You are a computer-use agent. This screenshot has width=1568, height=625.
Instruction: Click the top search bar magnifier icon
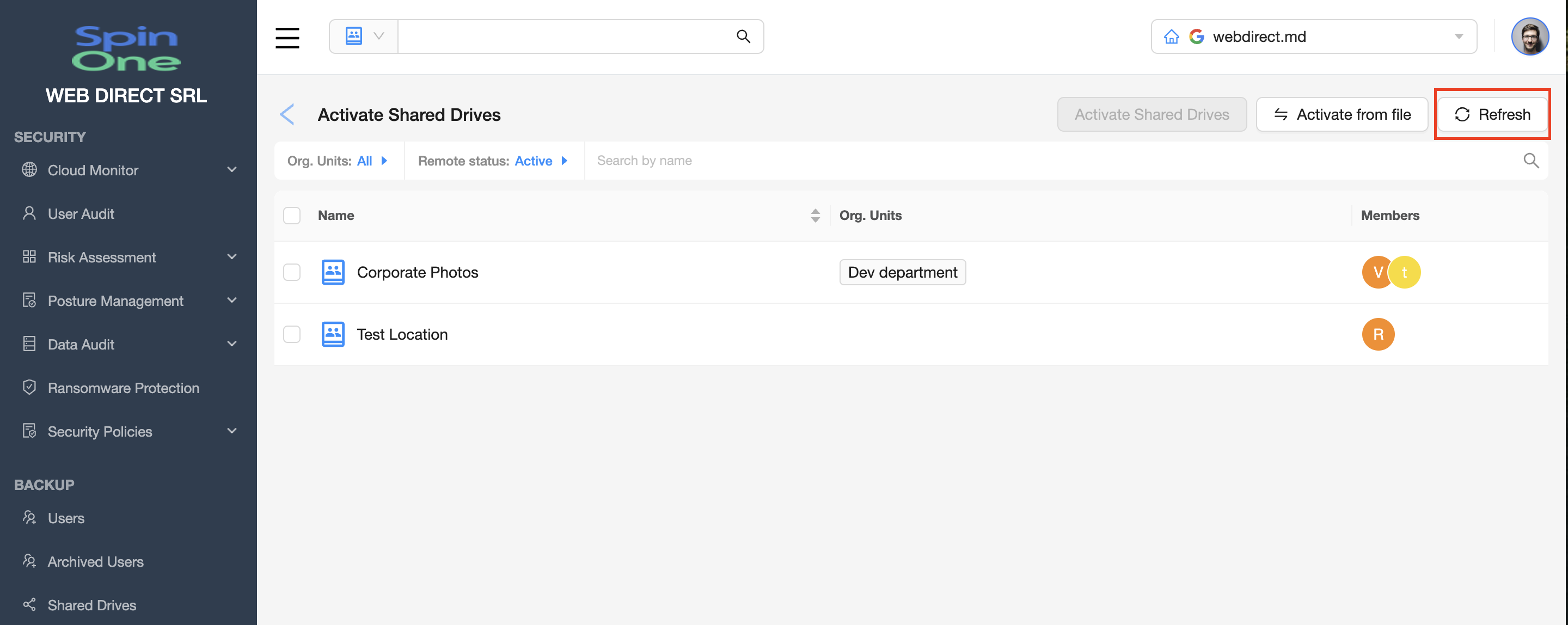pos(743,36)
